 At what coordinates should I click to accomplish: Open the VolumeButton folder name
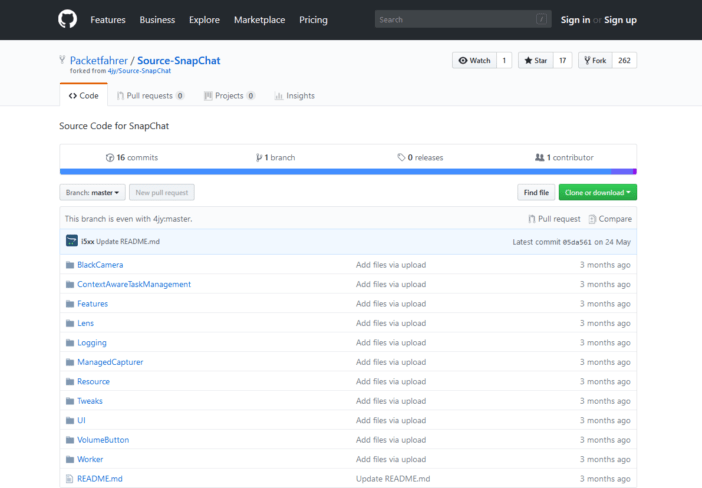103,440
